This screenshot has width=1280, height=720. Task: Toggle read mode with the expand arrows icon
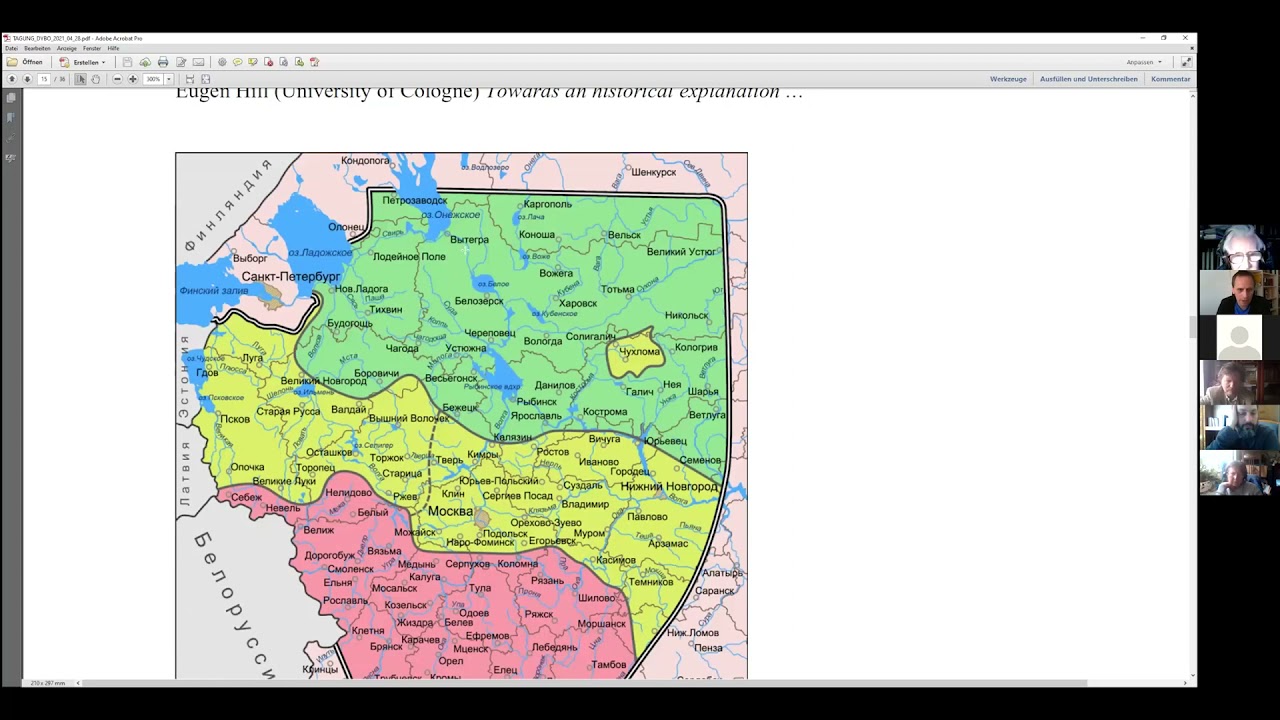coord(1185,62)
